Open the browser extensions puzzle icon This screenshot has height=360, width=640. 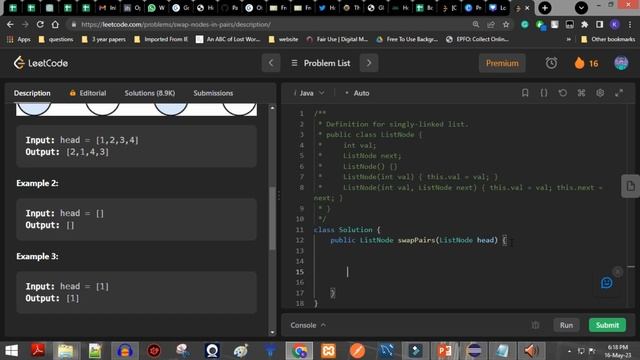click(x=584, y=24)
